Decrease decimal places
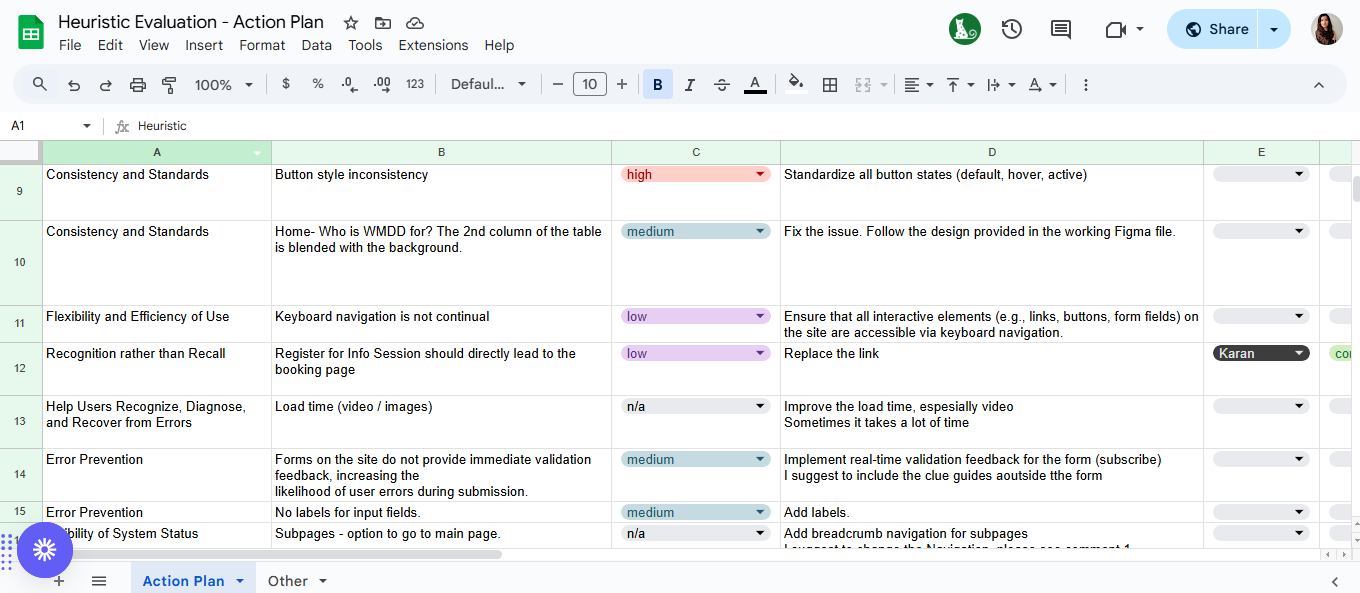The image size is (1360, 593). [350, 84]
